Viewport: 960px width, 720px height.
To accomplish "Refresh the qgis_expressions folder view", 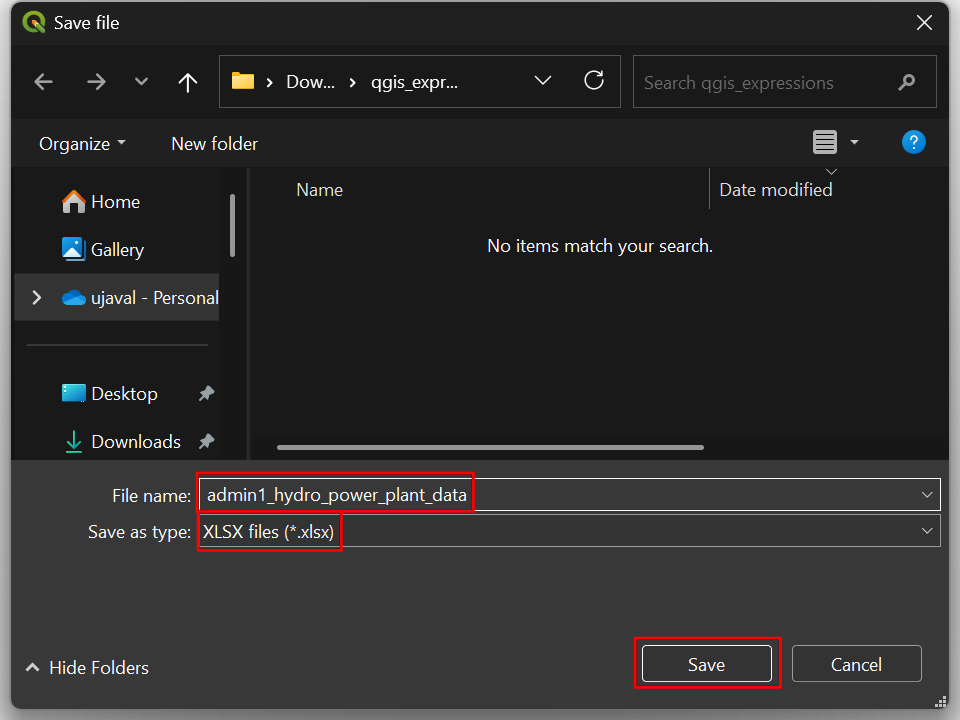I will pos(594,80).
